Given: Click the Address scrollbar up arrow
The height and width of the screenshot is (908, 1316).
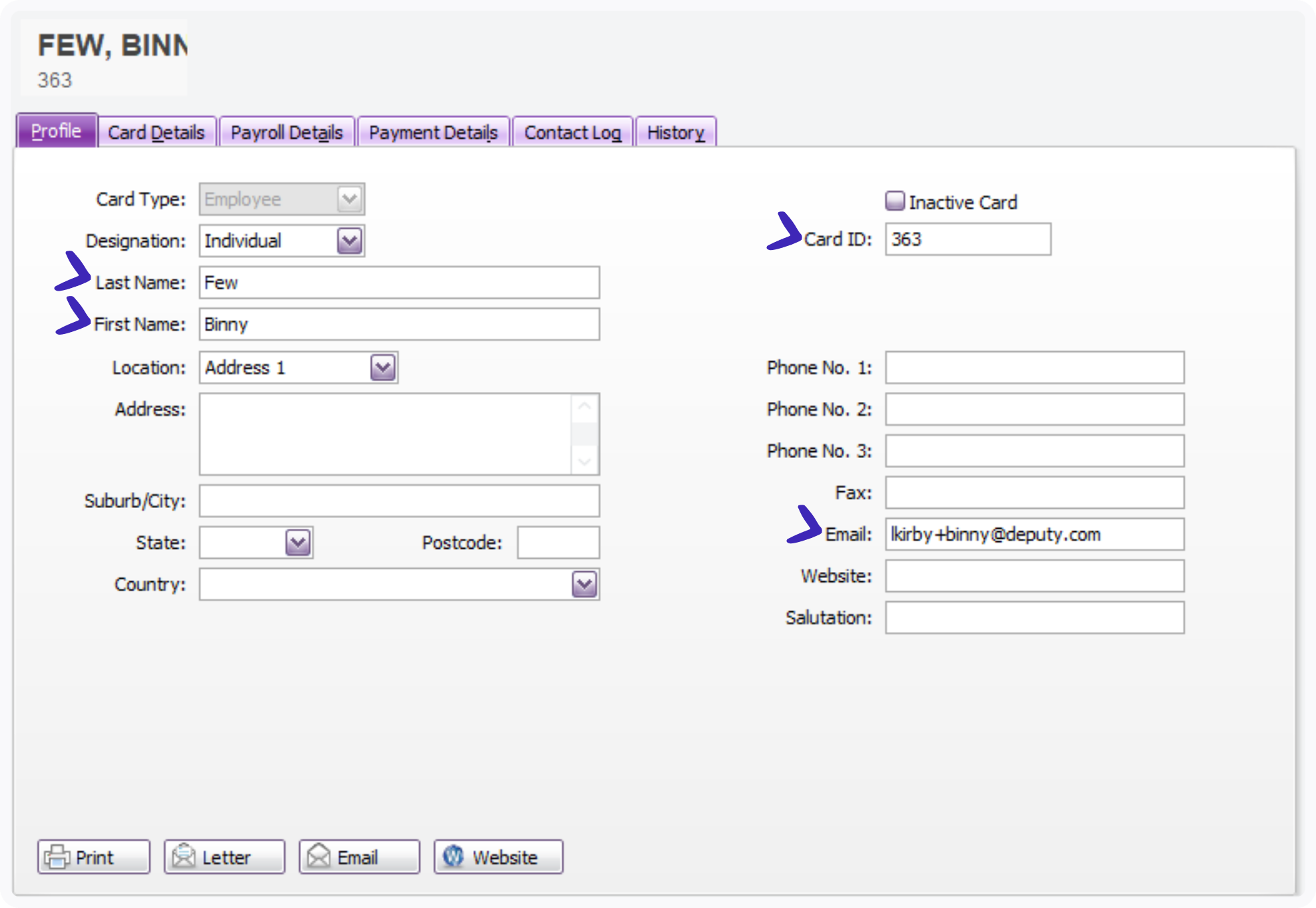Looking at the screenshot, I should (584, 405).
